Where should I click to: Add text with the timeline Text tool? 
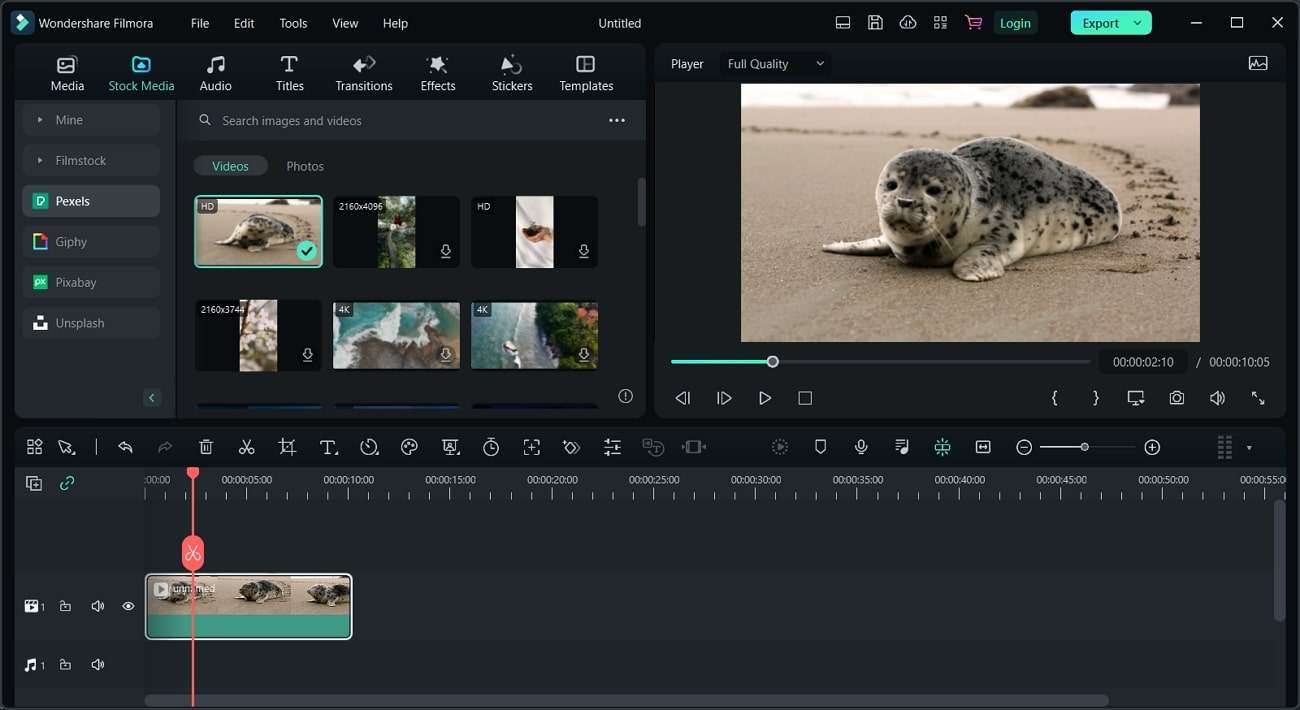tap(328, 447)
